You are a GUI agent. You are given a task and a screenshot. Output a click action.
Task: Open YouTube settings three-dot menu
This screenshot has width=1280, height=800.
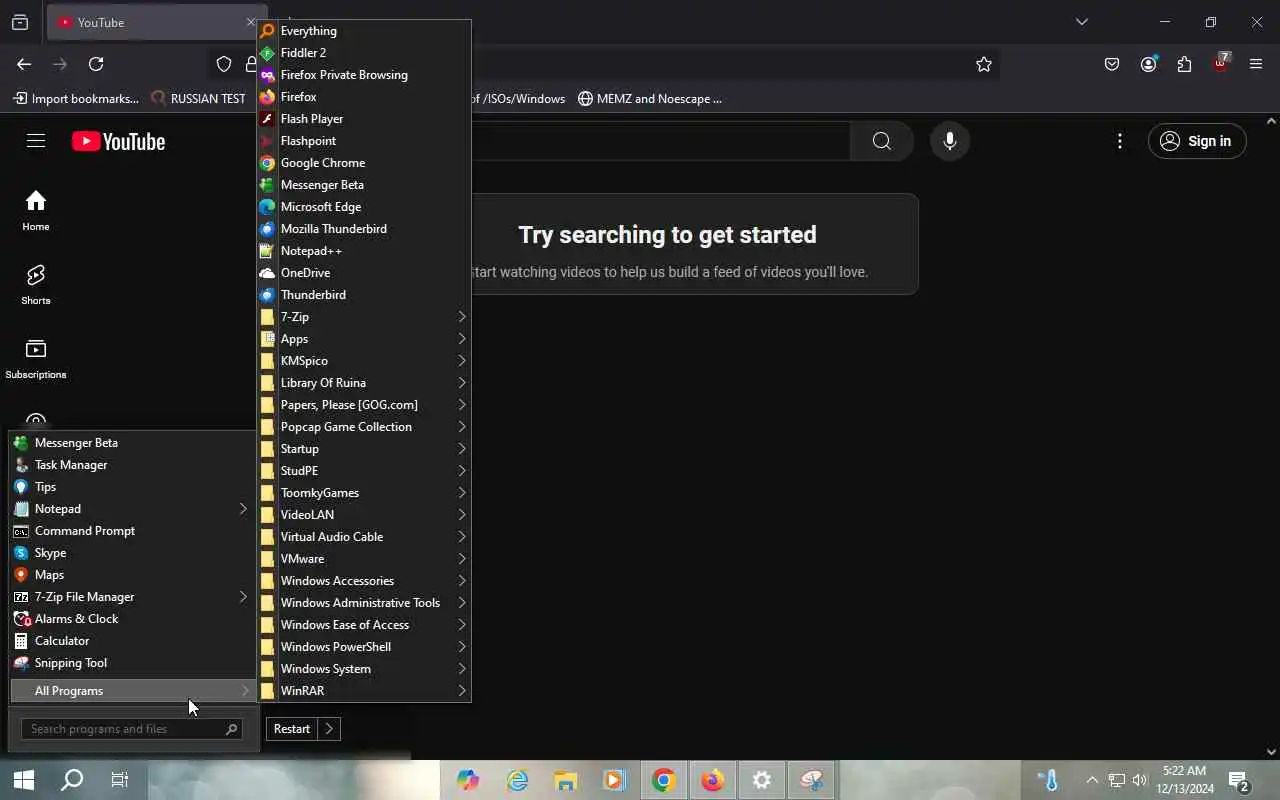[1120, 141]
